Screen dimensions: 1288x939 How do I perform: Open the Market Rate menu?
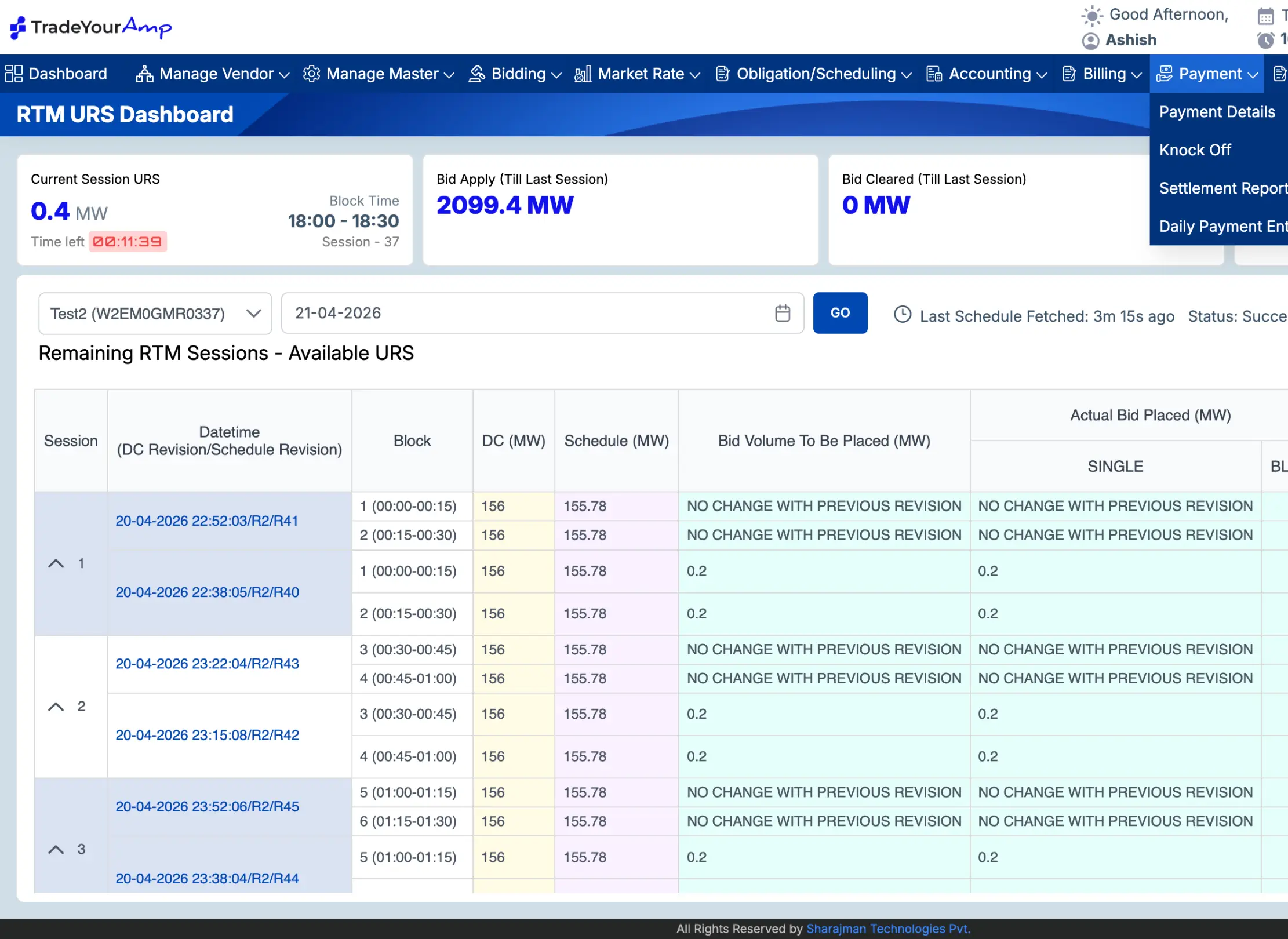click(637, 74)
